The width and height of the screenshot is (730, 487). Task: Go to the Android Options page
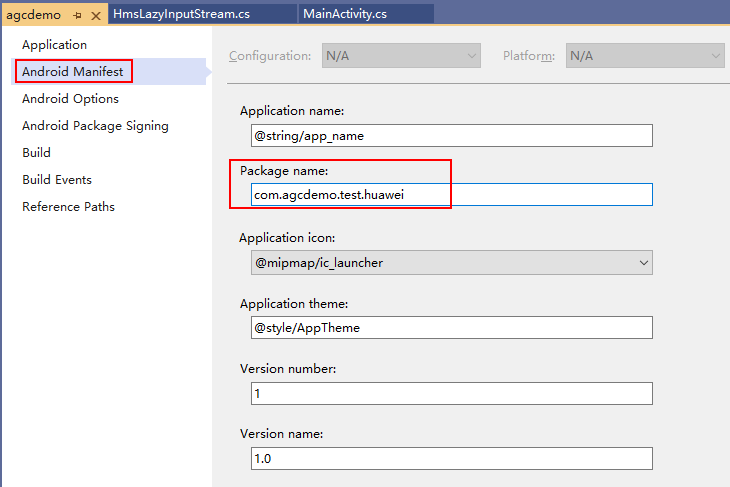(70, 99)
